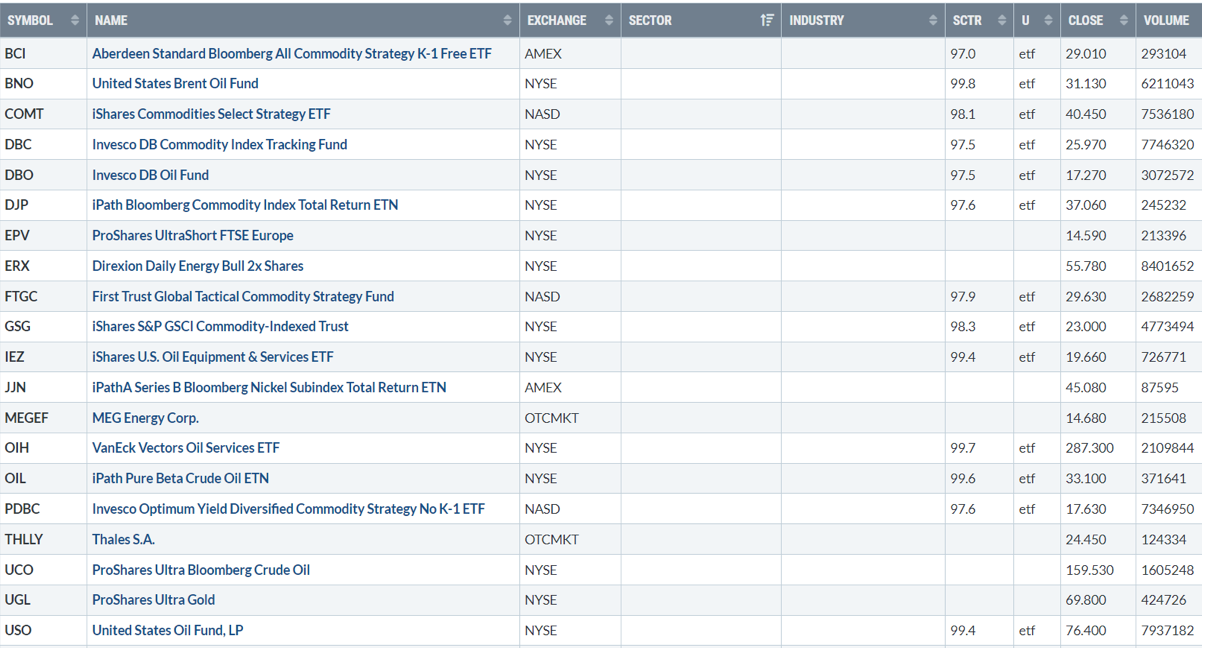Click sort arrows icon in SCTR column

coord(1001,20)
